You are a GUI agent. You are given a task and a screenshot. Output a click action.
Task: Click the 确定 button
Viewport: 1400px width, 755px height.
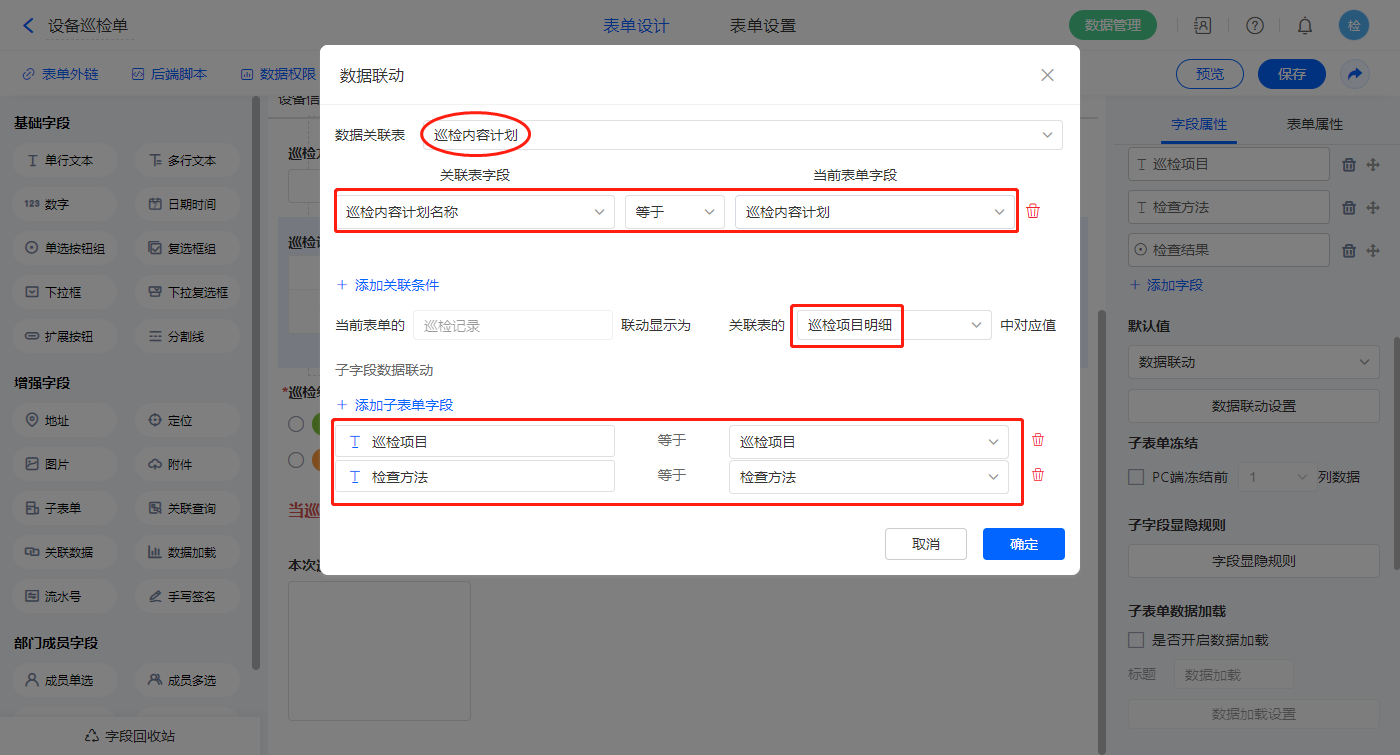pos(1023,544)
